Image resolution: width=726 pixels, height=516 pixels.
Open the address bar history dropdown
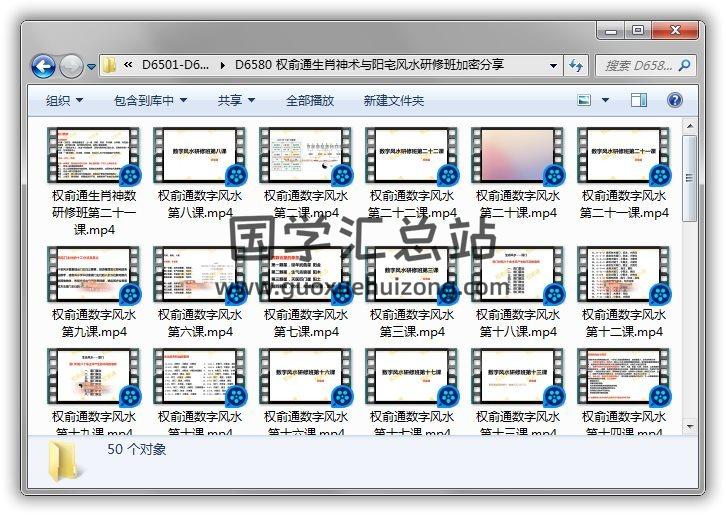(553, 66)
